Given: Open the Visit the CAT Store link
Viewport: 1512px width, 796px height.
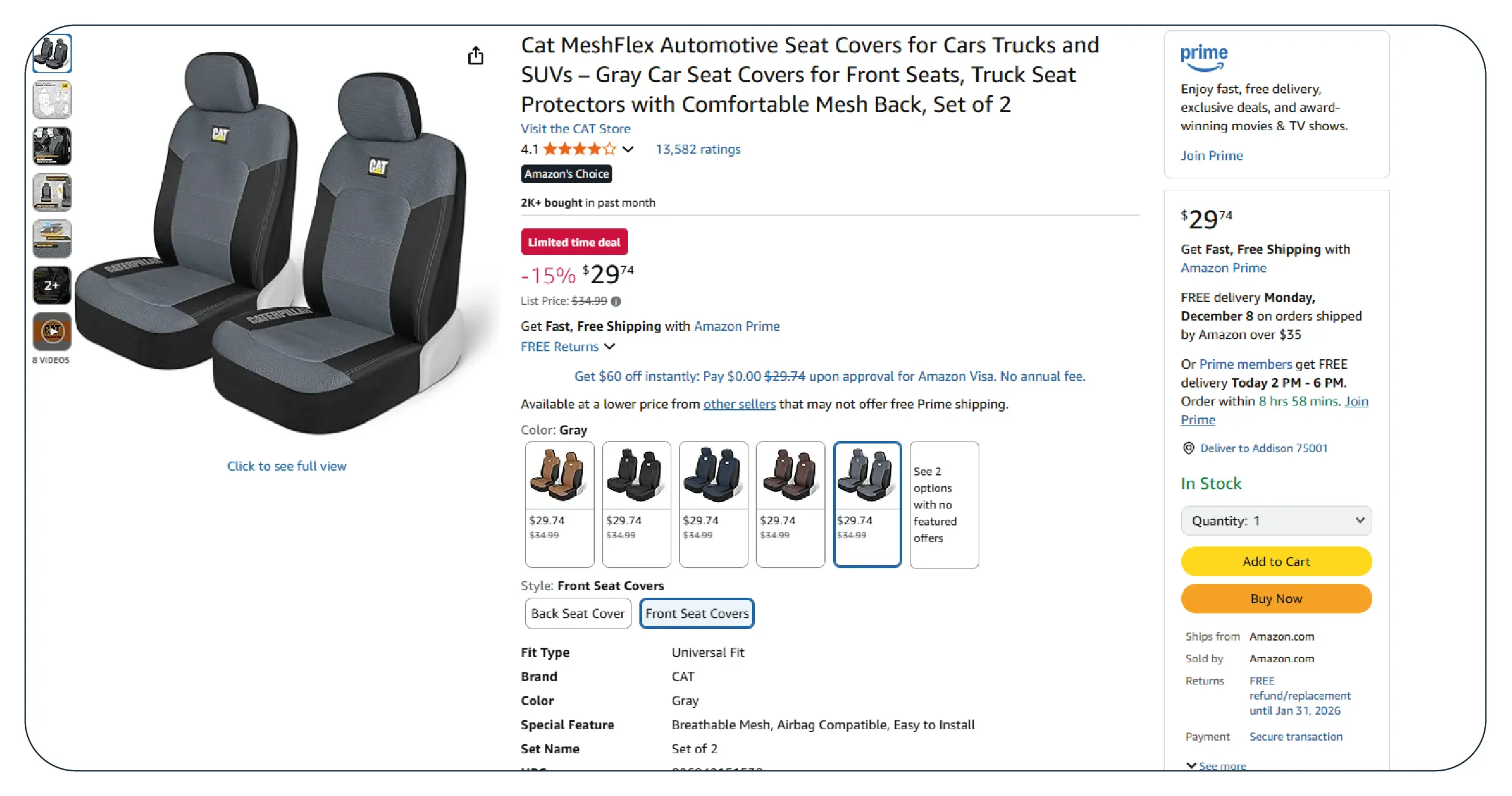Looking at the screenshot, I should (575, 129).
